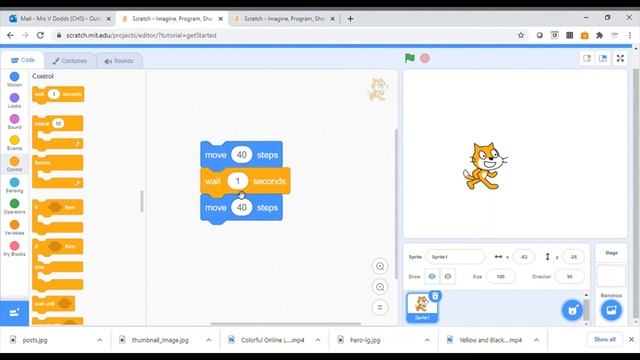Open the Add Extension button
This screenshot has width=640, height=360.
coord(14,313)
